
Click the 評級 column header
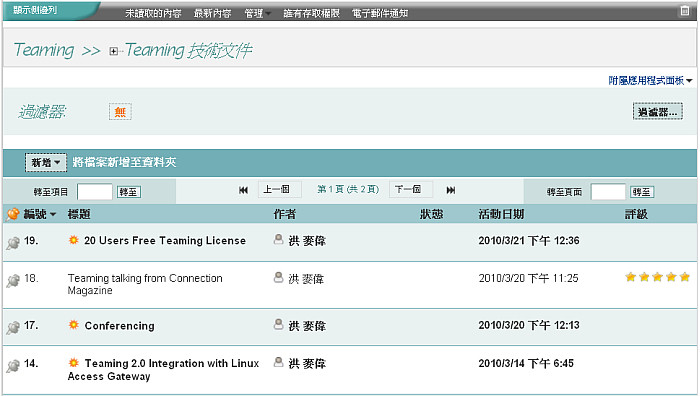636,214
